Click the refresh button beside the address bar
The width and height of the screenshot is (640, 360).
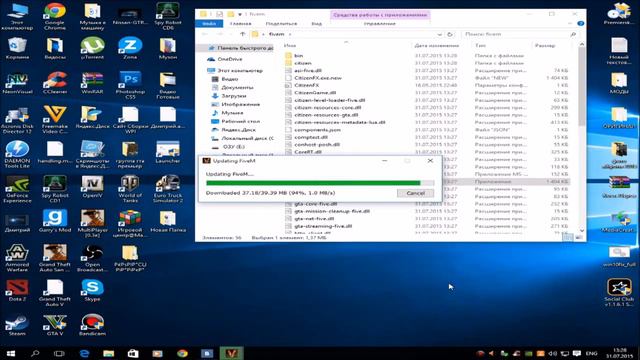450,34
